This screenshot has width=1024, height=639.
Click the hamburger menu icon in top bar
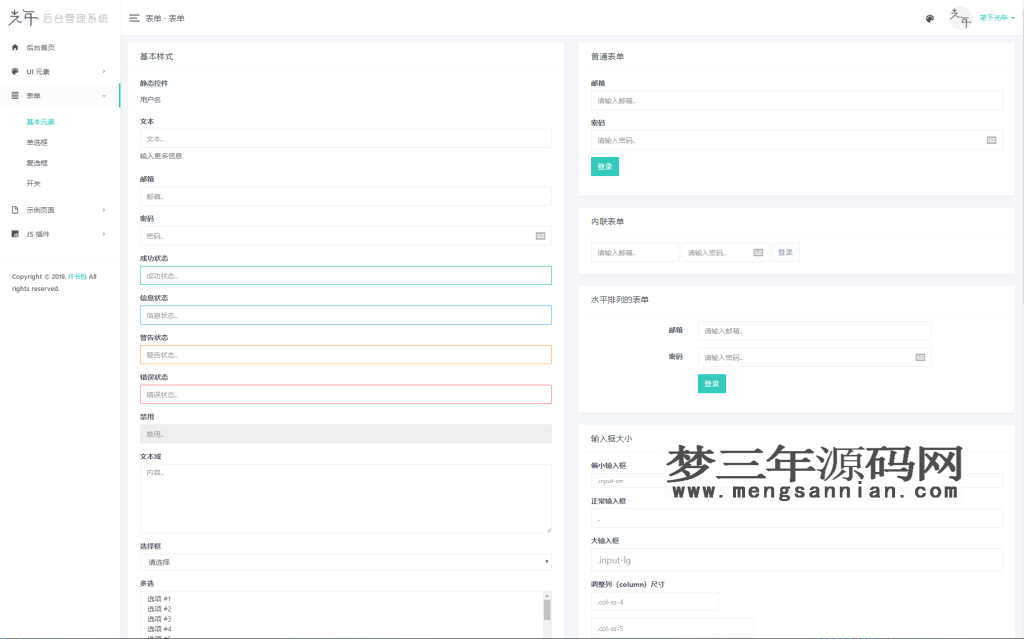133,17
